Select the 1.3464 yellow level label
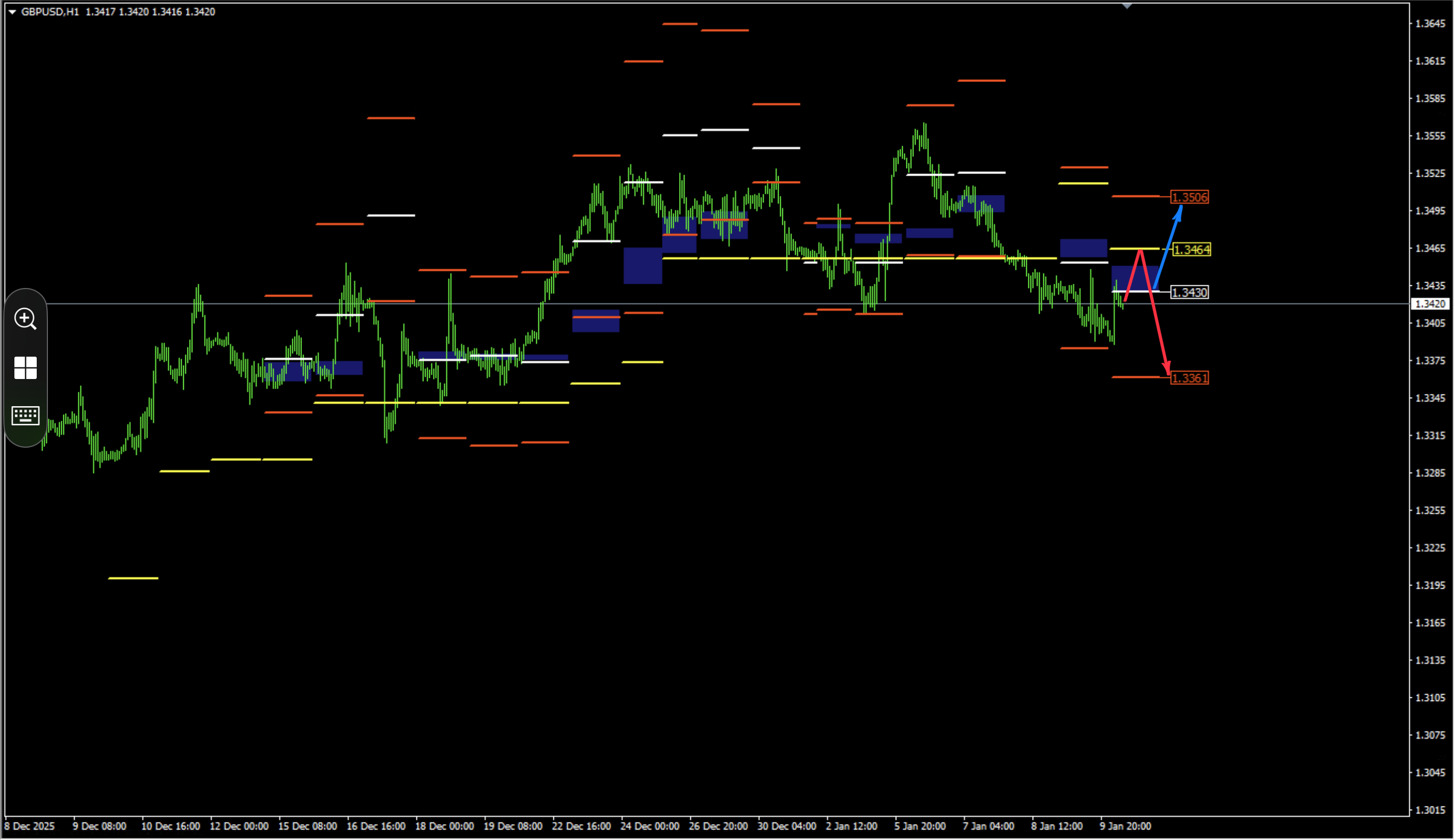 (x=1191, y=250)
